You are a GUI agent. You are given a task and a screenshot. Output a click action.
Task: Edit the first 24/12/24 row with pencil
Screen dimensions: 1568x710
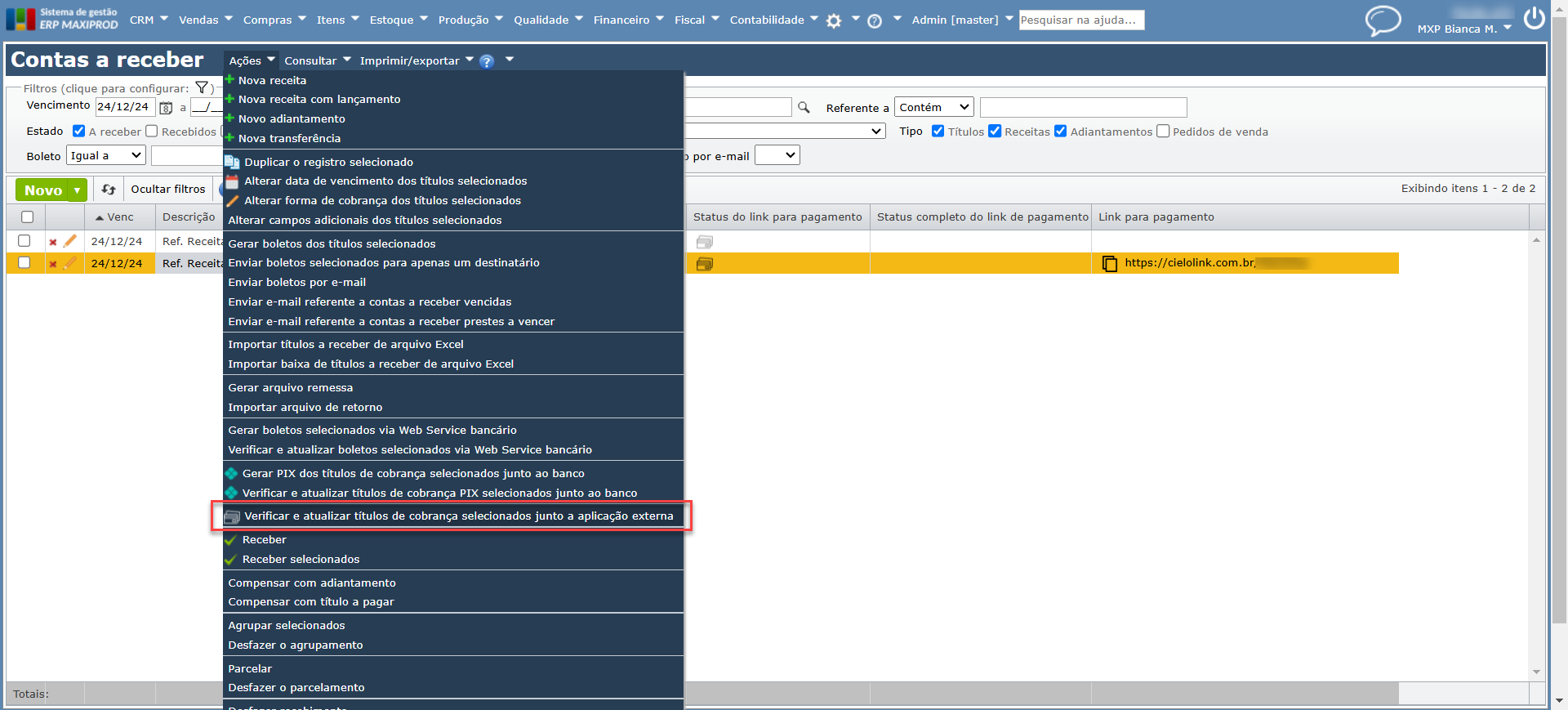(x=70, y=241)
